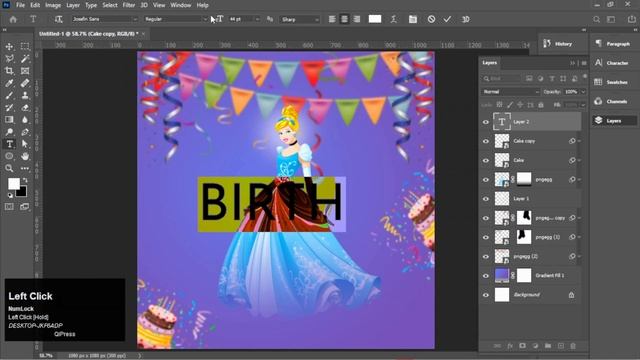Open the Paragraph panel

(x=613, y=44)
